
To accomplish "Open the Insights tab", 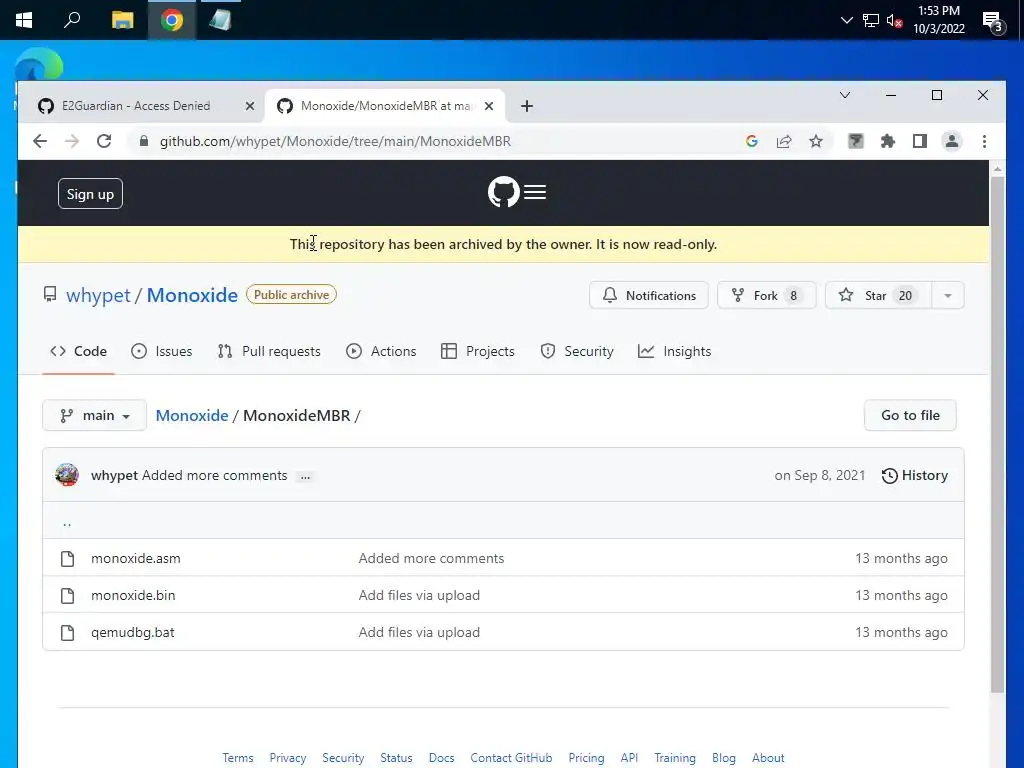I will pyautogui.click(x=675, y=351).
